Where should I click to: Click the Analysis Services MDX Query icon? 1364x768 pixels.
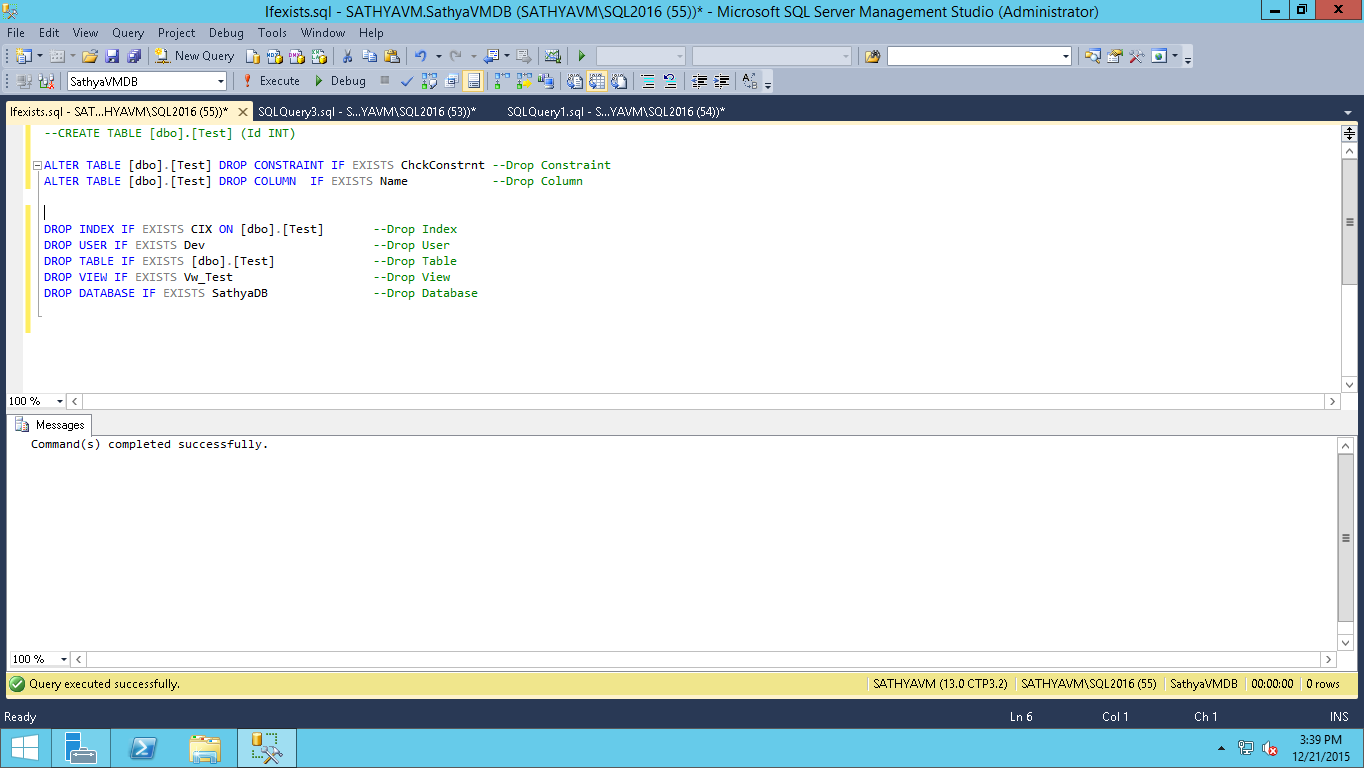274,56
